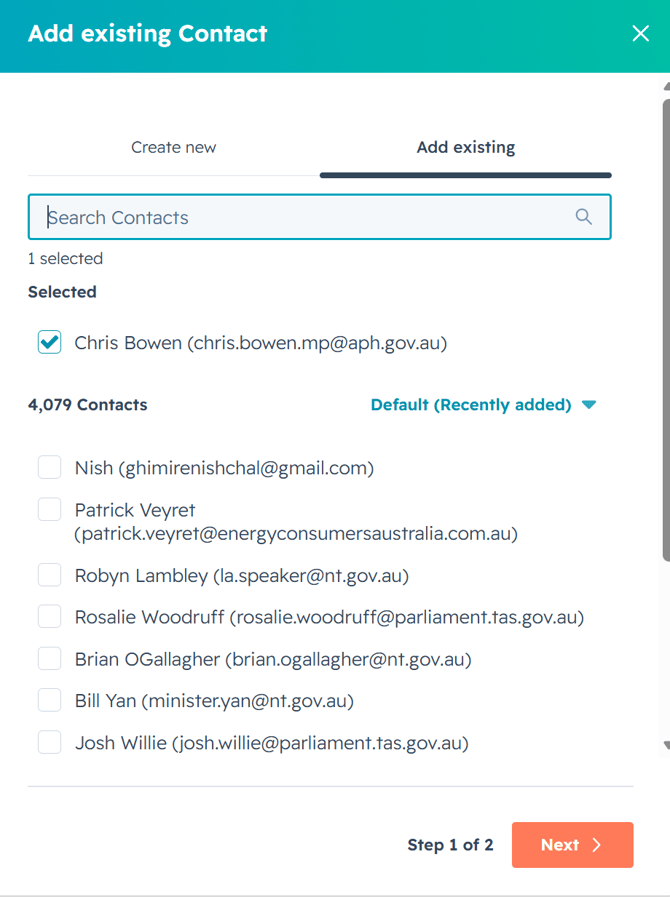
Task: Check the Robyn Lambley contact
Action: click(x=50, y=575)
